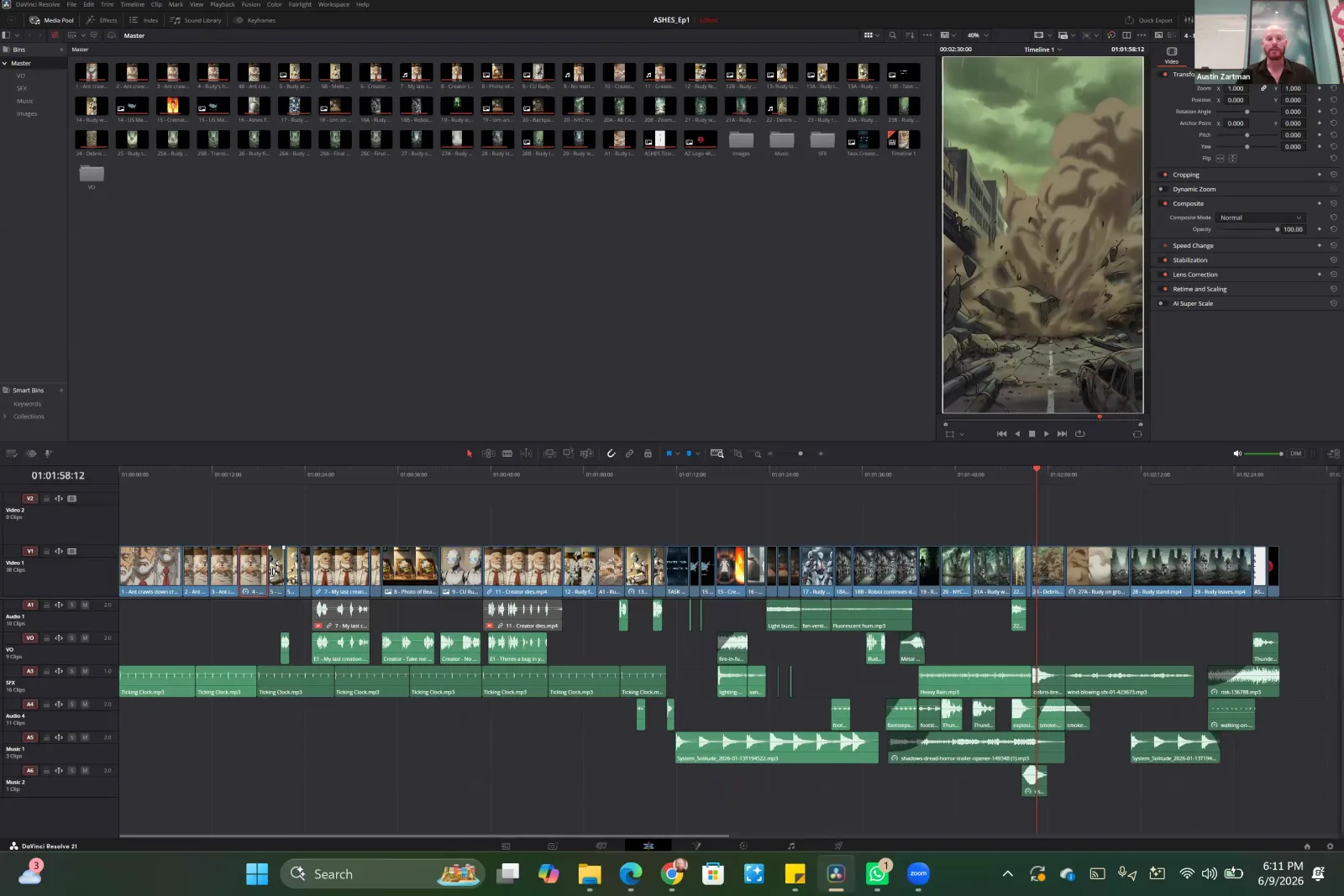The height and width of the screenshot is (896, 1344).
Task: Reset the Cropping parameters
Action: [x=1333, y=175]
